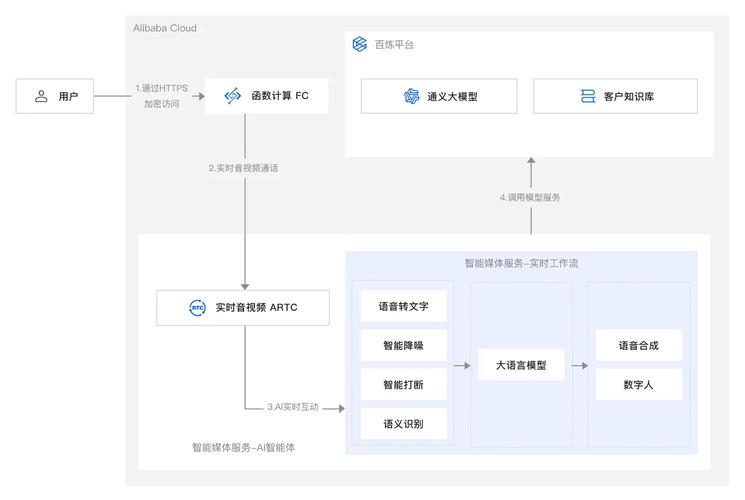Select the 函数计算 FC box
Screen dimensions: 745x500
[x=267, y=96]
